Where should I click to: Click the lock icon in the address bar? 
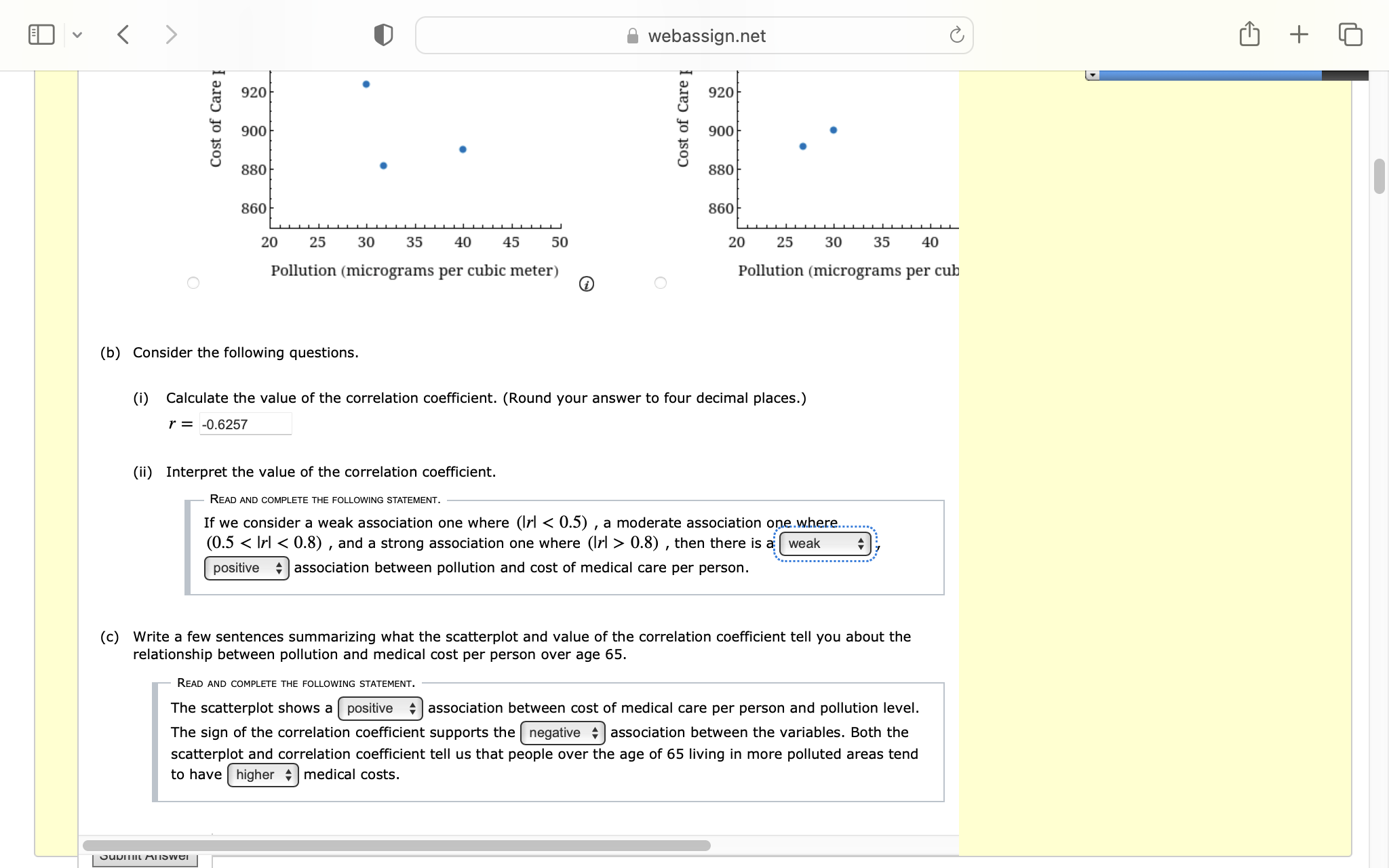pos(631,36)
